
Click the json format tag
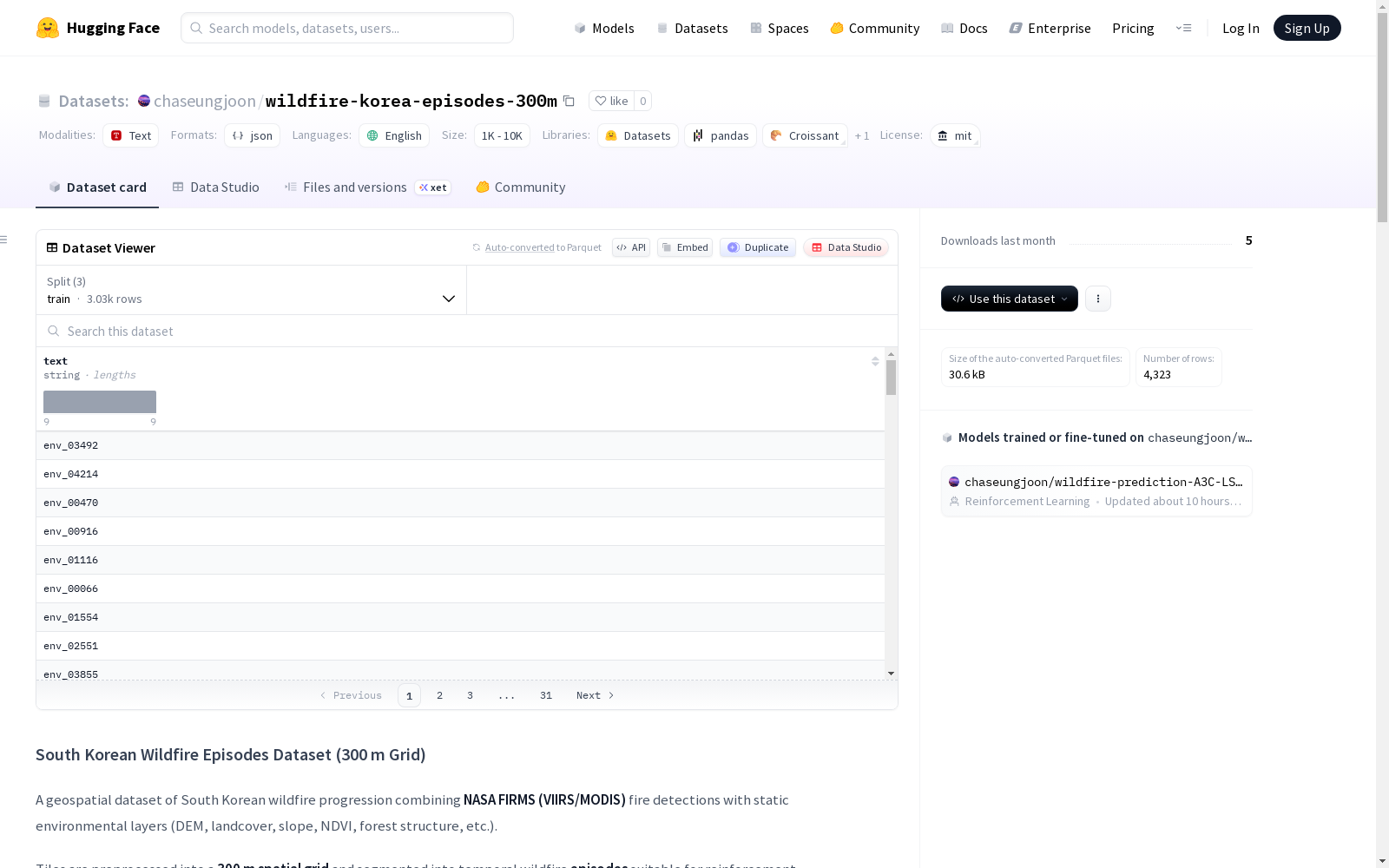(x=252, y=135)
